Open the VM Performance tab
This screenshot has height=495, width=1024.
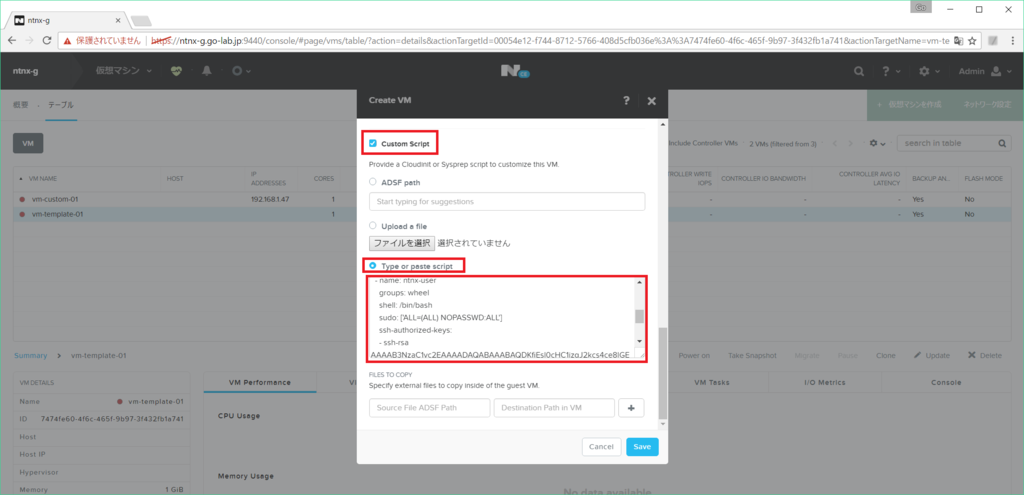(260, 382)
